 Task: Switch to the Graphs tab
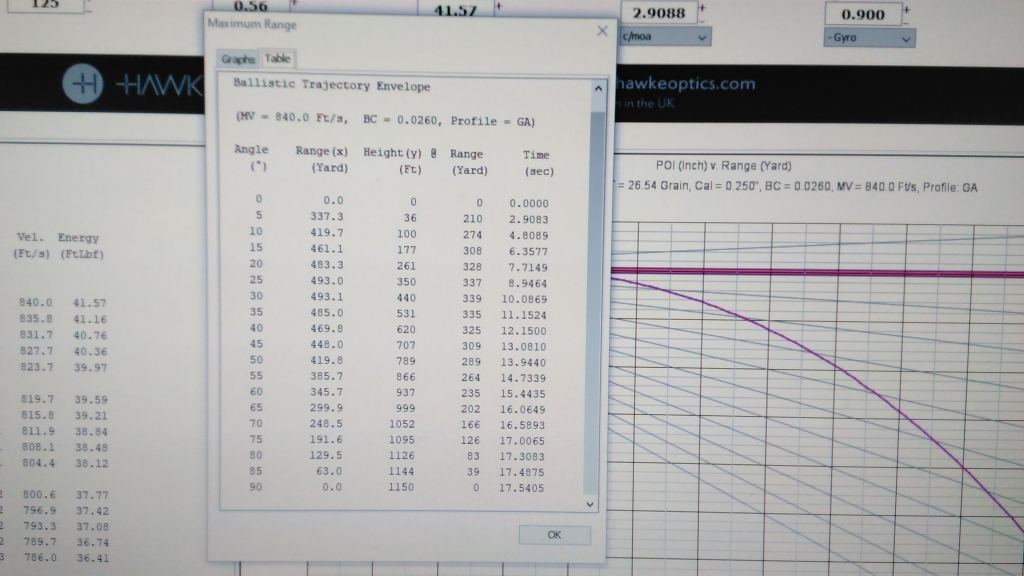coord(238,59)
